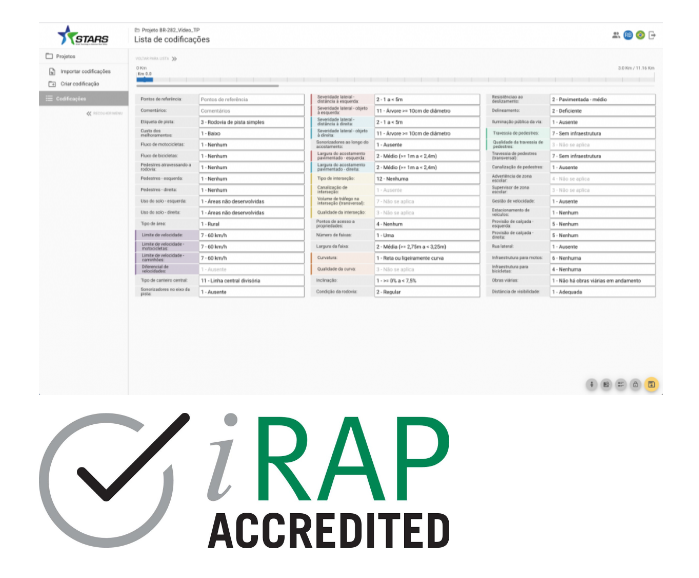Viewport: 699px width, 578px height.
Task: Click the Codificações list icon
Action: [49, 98]
